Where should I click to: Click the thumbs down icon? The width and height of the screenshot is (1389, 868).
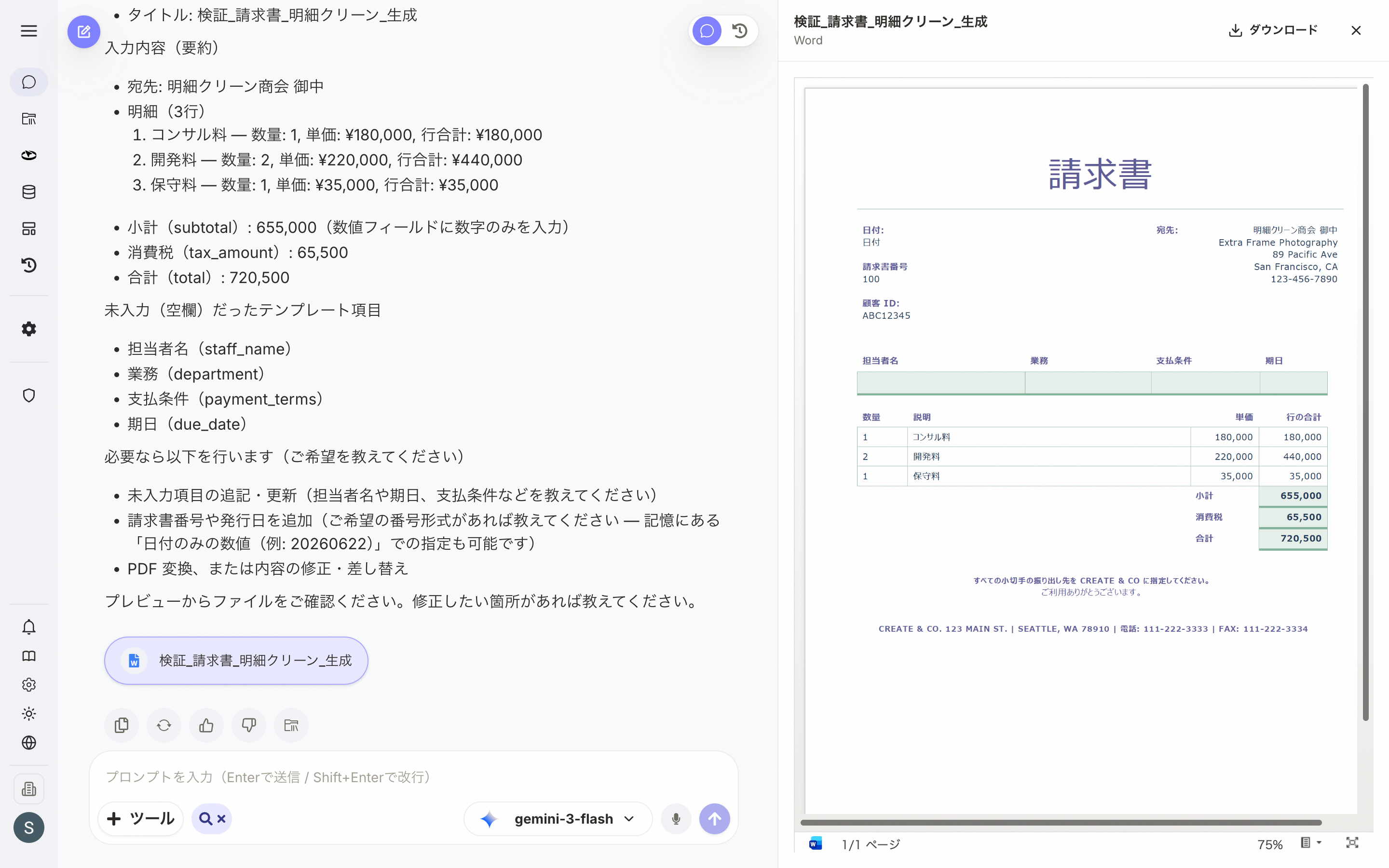248,726
